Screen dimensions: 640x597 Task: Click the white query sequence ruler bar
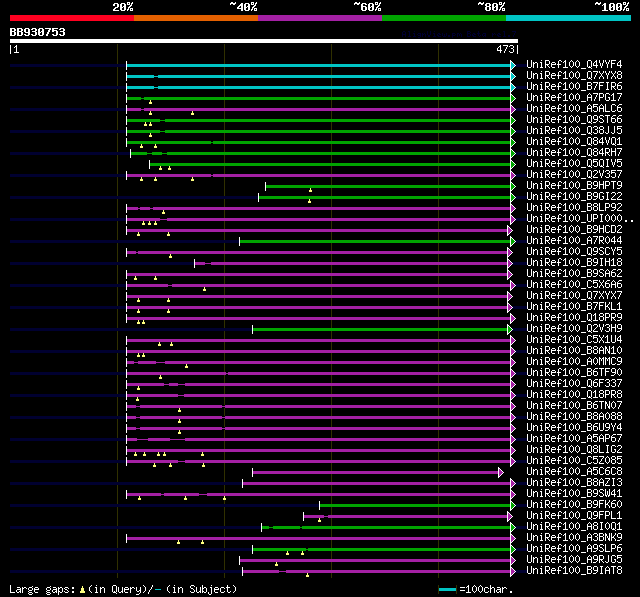click(x=264, y=41)
